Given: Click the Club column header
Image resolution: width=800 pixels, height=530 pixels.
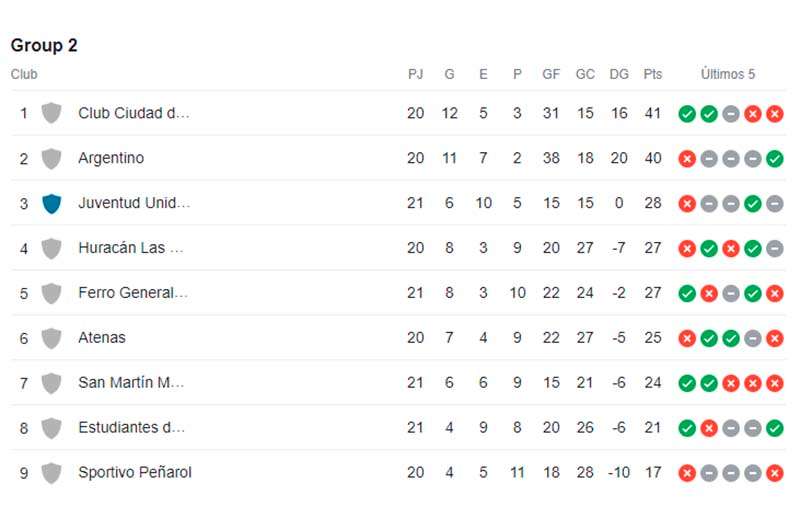Looking at the screenshot, I should click(x=24, y=74).
